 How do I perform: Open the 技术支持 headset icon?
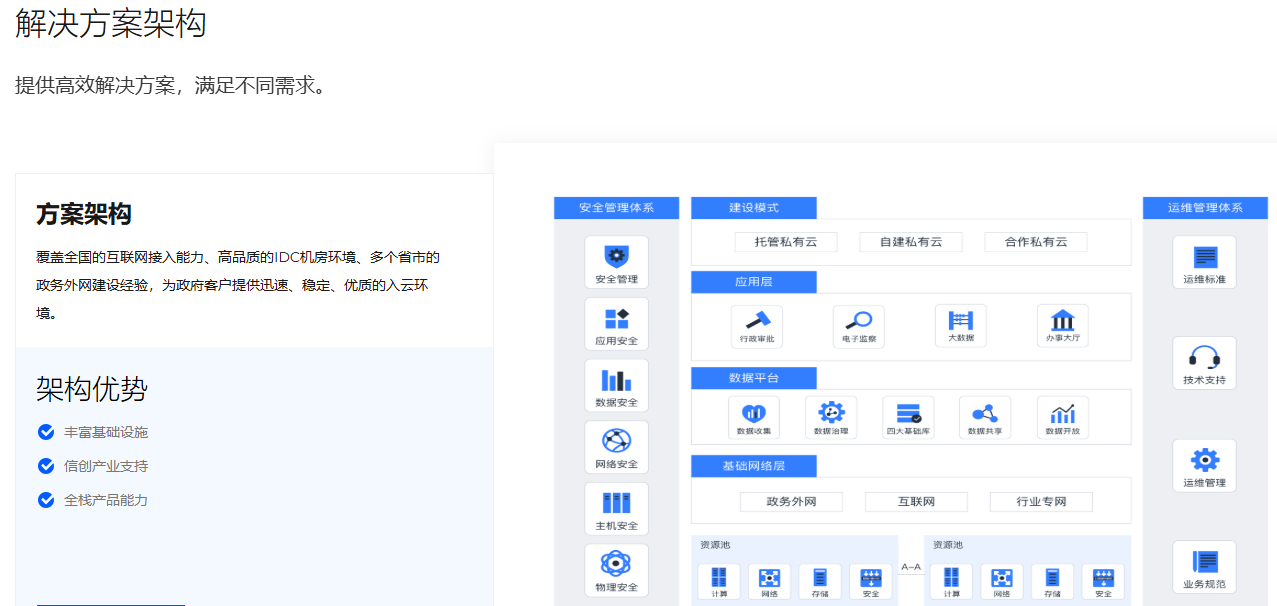[1204, 357]
